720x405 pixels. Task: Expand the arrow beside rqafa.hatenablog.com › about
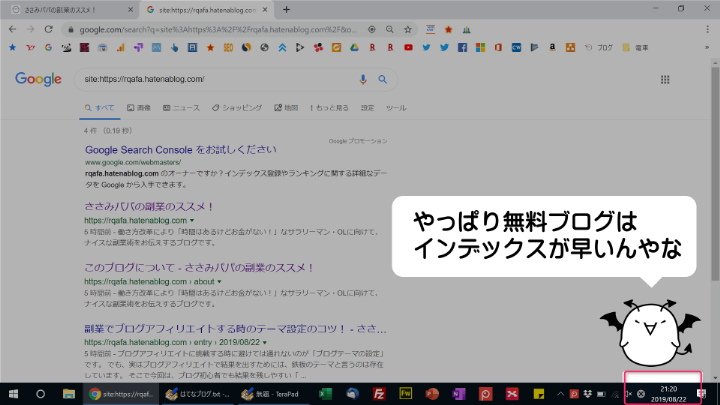click(219, 281)
